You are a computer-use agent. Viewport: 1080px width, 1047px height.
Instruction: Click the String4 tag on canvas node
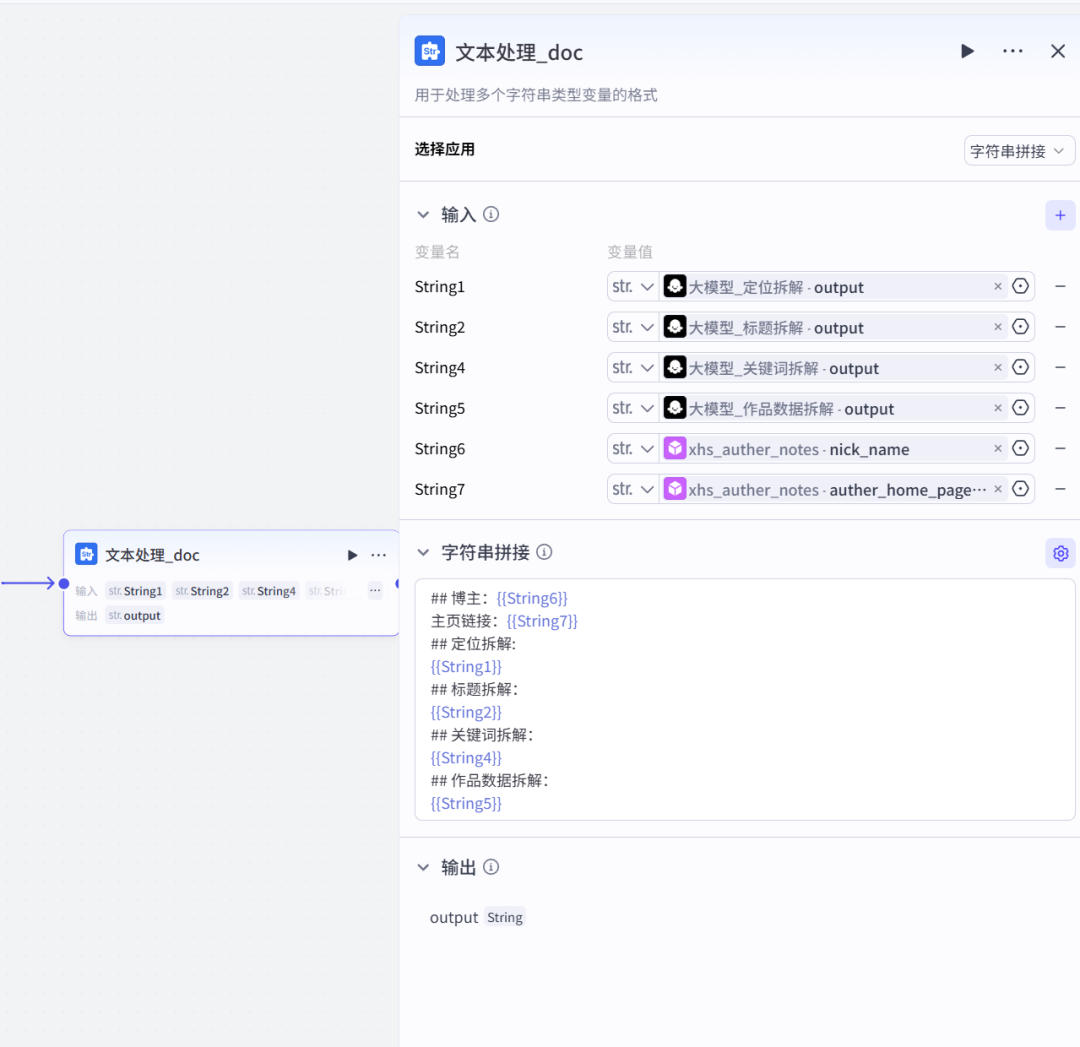[269, 591]
